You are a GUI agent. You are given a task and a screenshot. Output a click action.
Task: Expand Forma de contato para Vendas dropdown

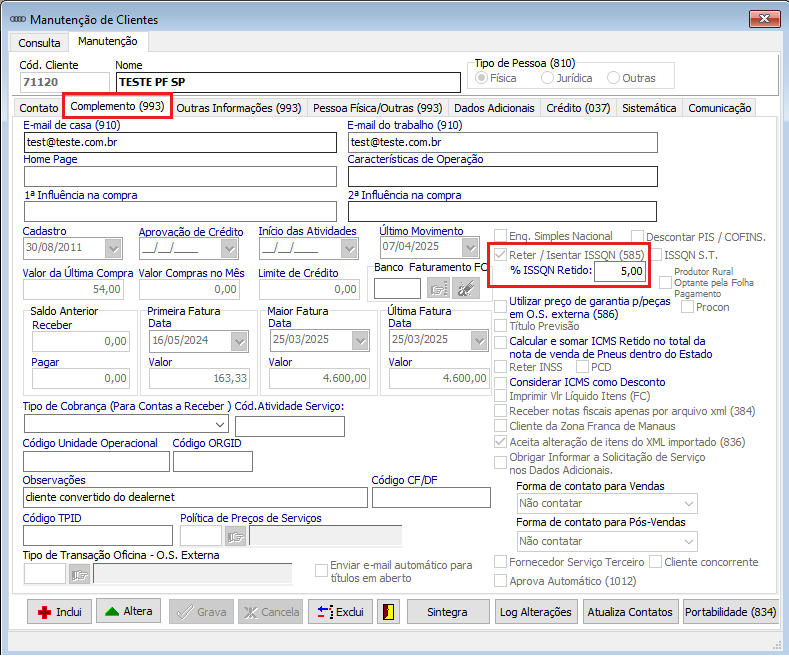coord(689,503)
